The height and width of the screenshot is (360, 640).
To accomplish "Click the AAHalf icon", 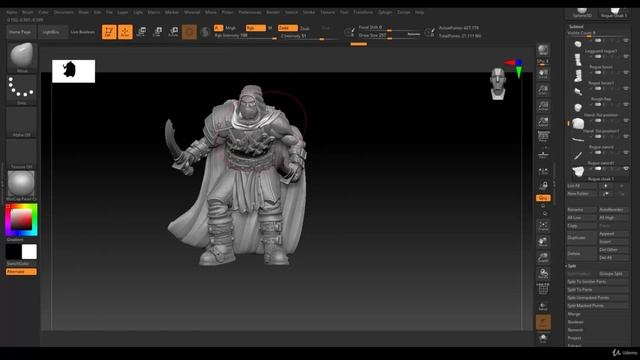I will pos(543,122).
